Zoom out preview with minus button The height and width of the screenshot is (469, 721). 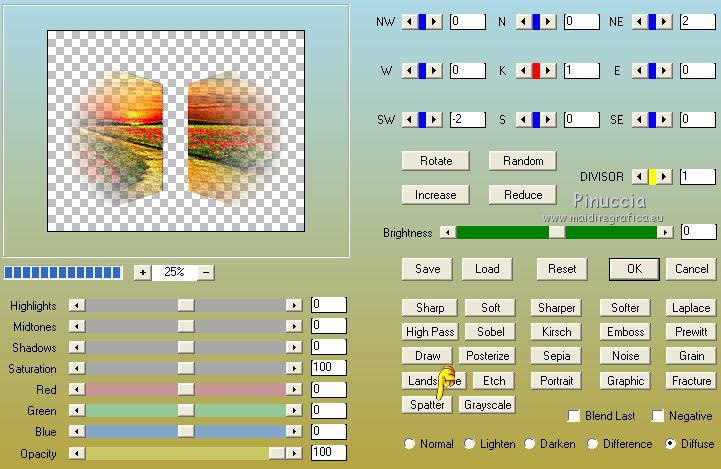[x=206, y=273]
